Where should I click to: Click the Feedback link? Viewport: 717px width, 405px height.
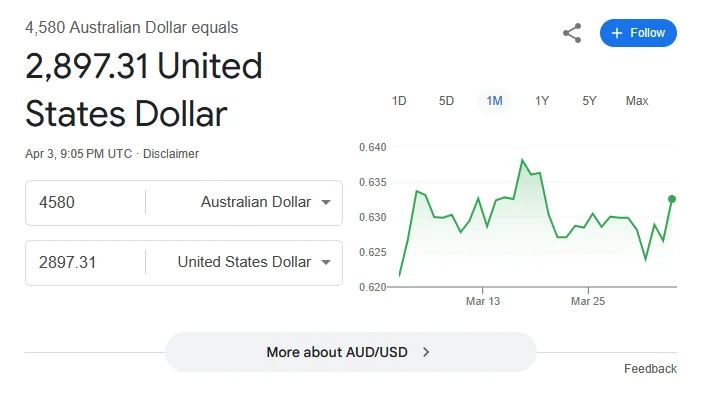tap(650, 369)
